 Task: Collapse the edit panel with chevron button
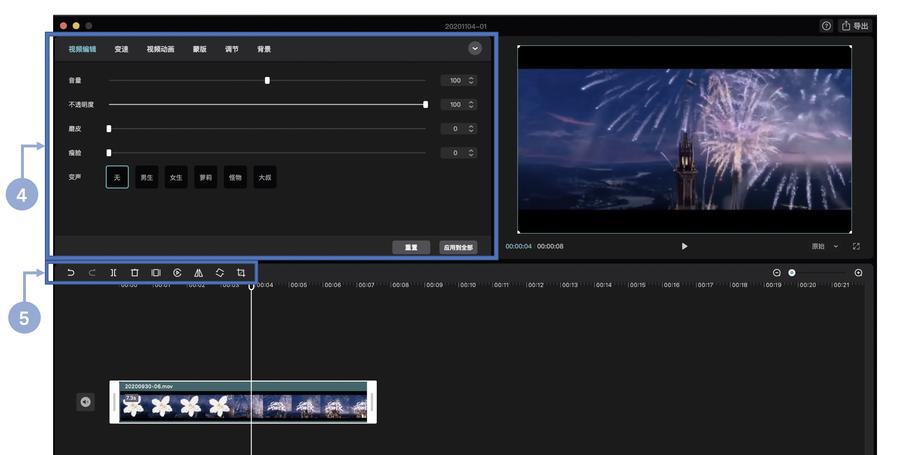(x=475, y=49)
